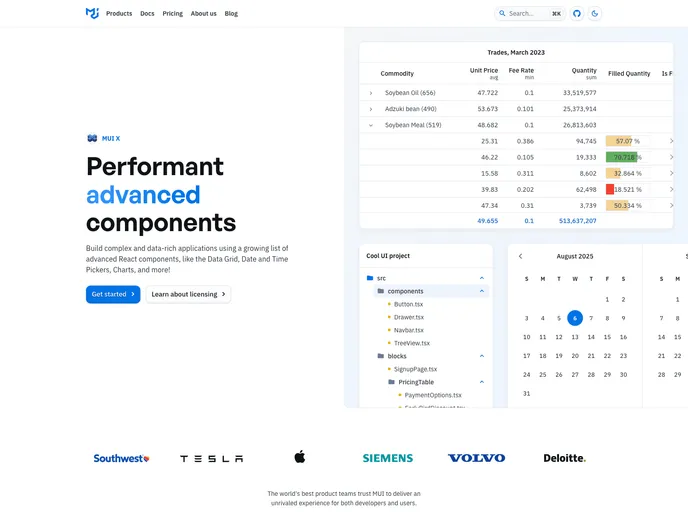Image resolution: width=688 pixels, height=512 pixels.
Task: Select Button.tsx in the tree
Action: coord(408,304)
